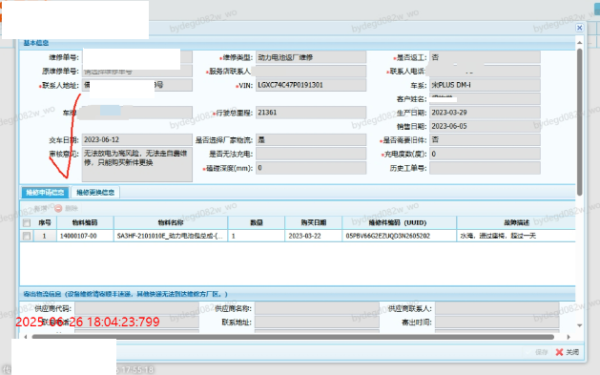
Task: Click the 是否选择厂家物流 field
Action: click(311, 140)
